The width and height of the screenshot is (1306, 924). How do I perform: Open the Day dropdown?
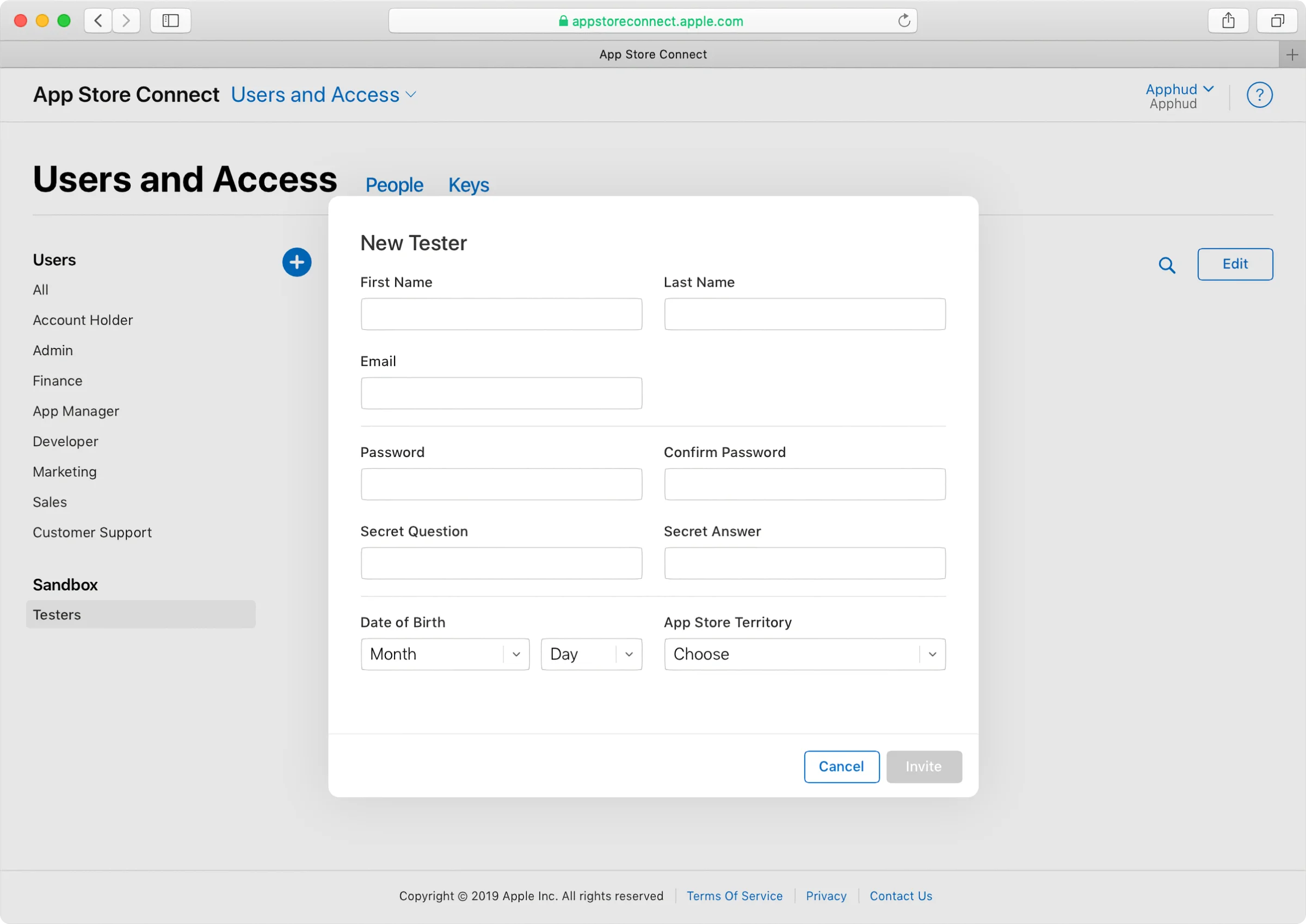click(x=591, y=654)
